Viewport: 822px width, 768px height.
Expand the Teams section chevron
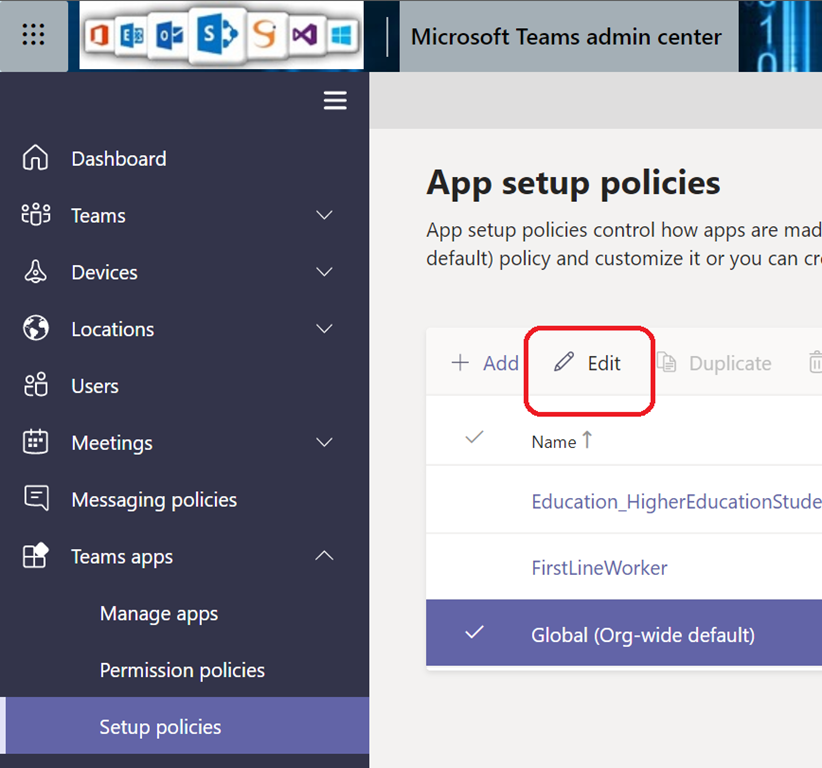coord(324,215)
